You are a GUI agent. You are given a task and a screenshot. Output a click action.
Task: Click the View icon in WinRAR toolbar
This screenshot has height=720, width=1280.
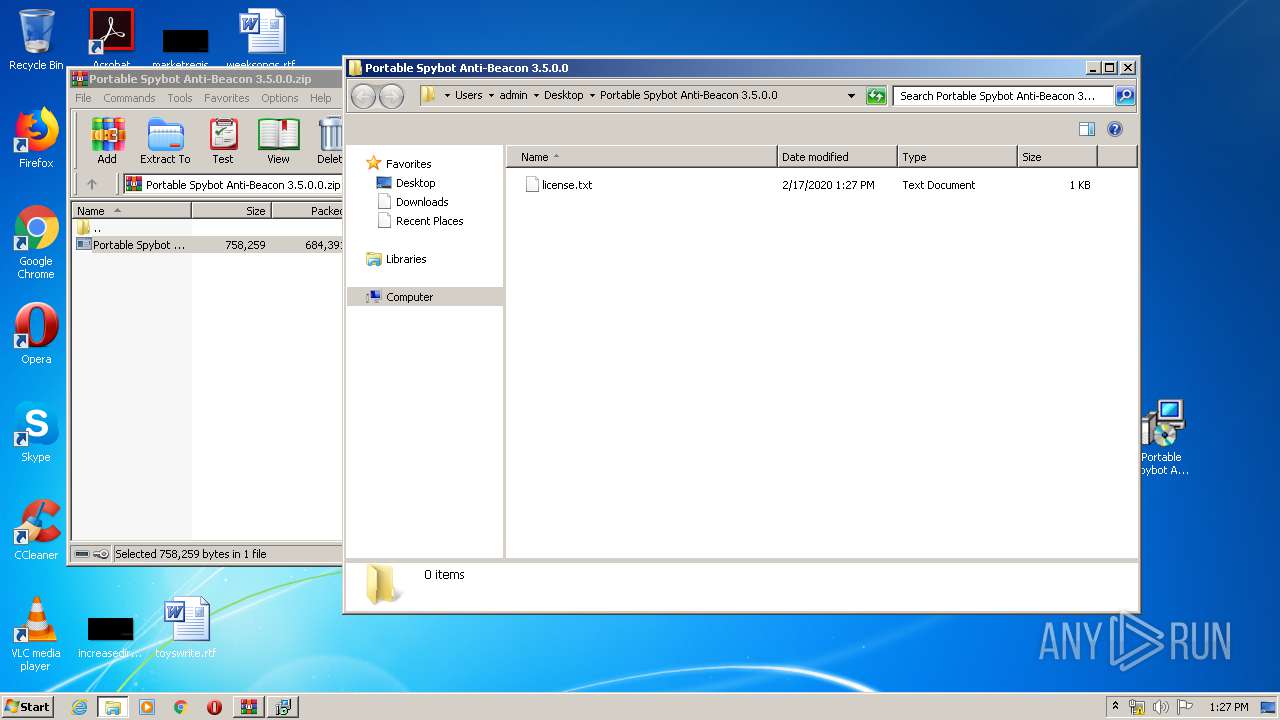(278, 141)
